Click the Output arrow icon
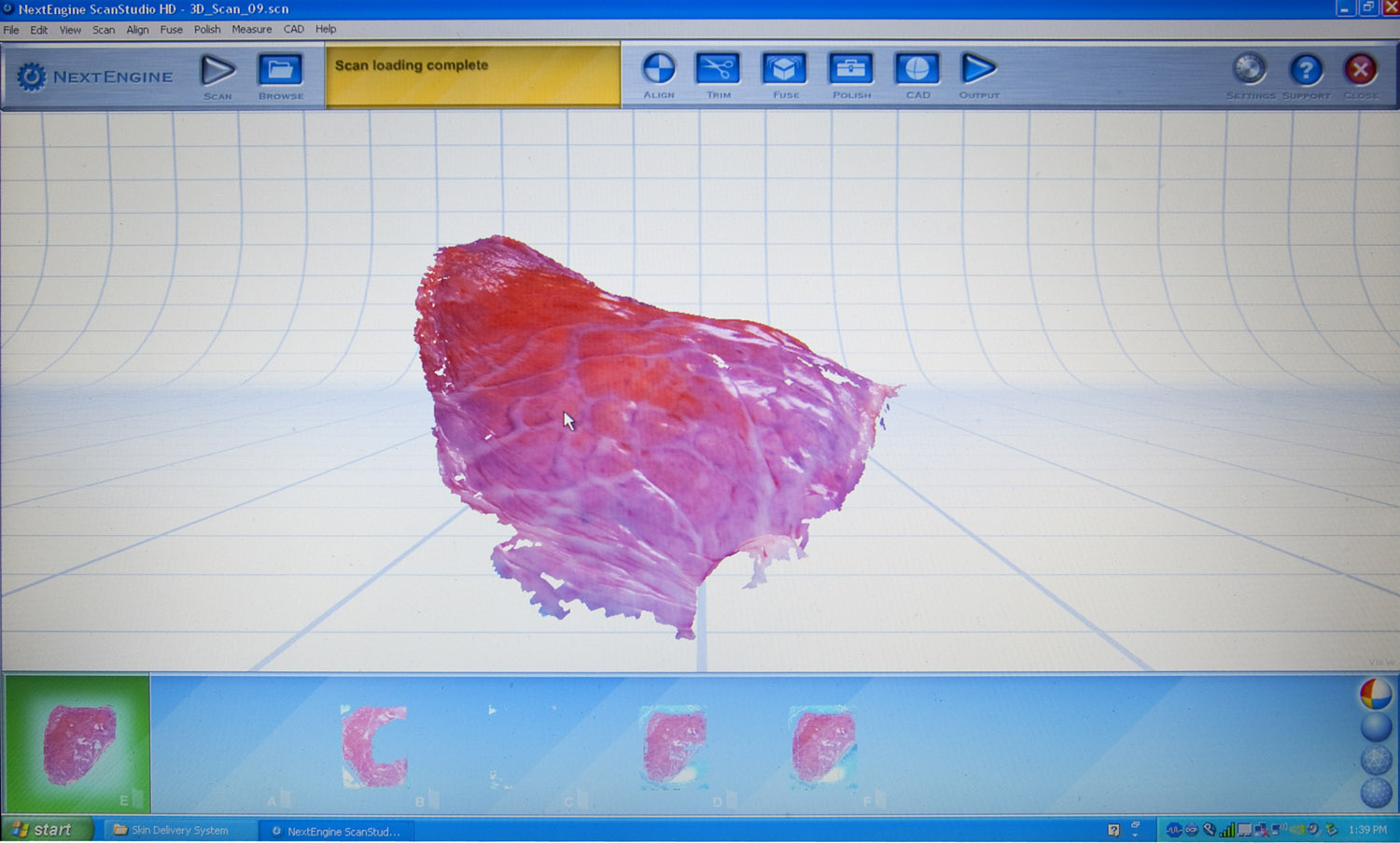This screenshot has width=1400, height=843. coord(978,71)
